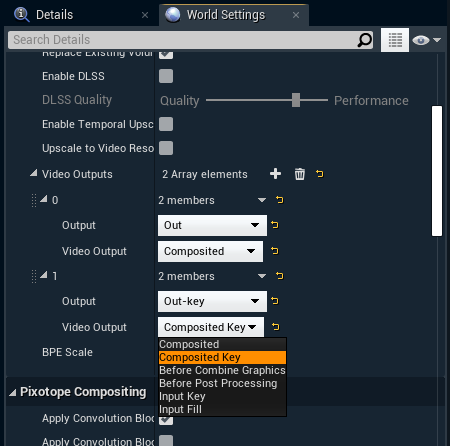This screenshot has height=446, width=450.
Task: Add a new Video Outputs array element
Action: [275, 174]
